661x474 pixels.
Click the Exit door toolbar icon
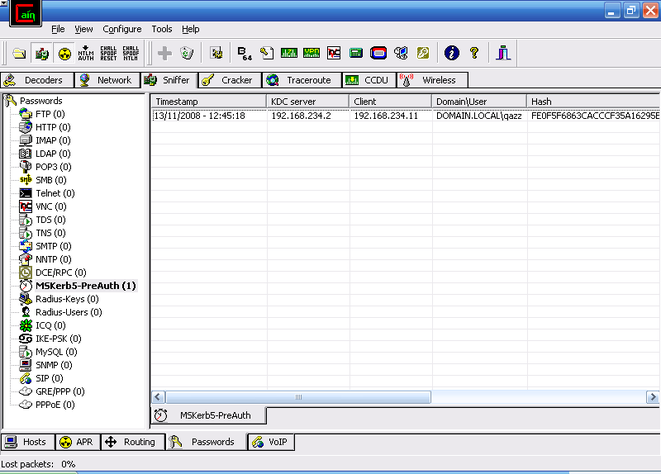tap(503, 53)
